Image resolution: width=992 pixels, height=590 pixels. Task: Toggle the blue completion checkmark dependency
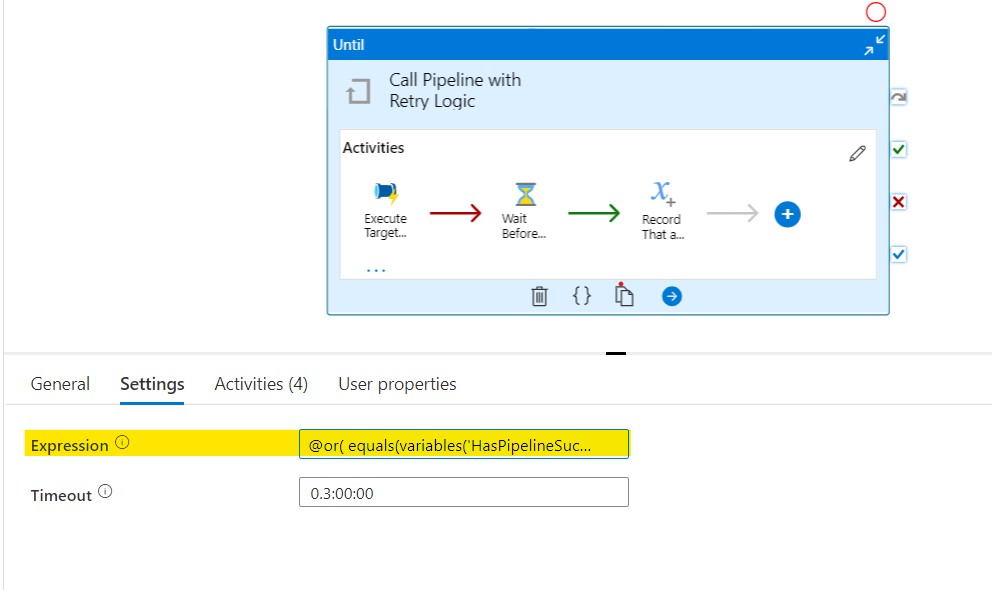(898, 254)
